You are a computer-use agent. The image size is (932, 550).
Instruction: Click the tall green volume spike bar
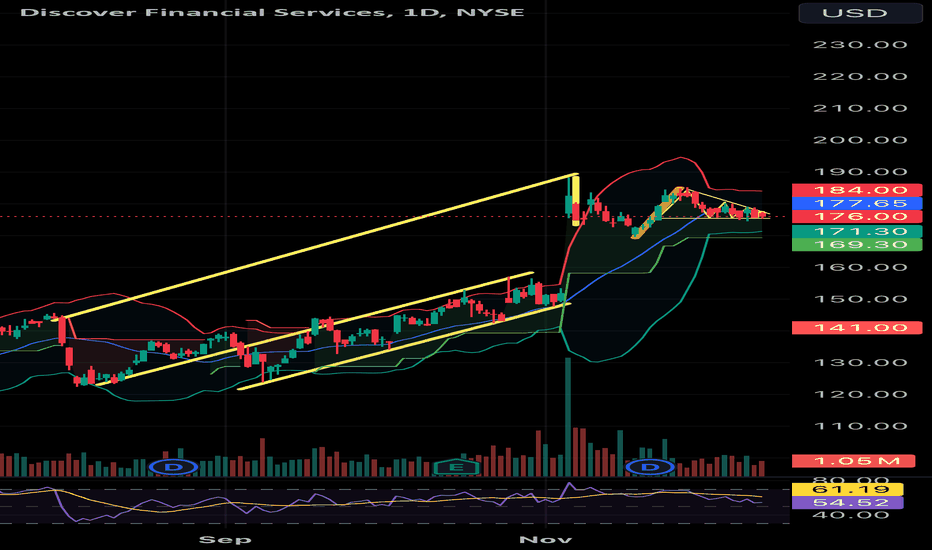pyautogui.click(x=568, y=416)
